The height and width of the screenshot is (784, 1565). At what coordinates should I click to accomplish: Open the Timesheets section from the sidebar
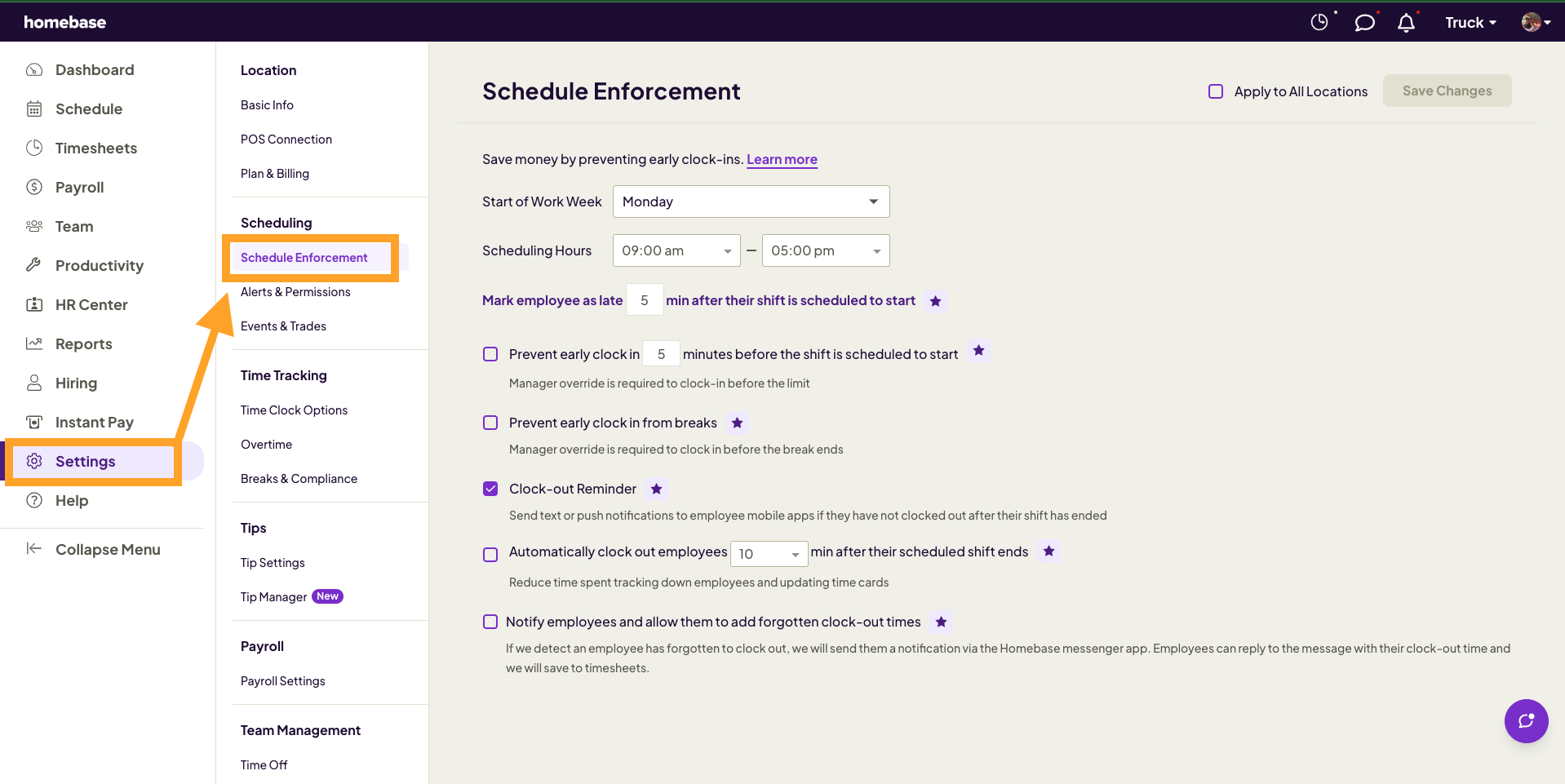pyautogui.click(x=34, y=148)
